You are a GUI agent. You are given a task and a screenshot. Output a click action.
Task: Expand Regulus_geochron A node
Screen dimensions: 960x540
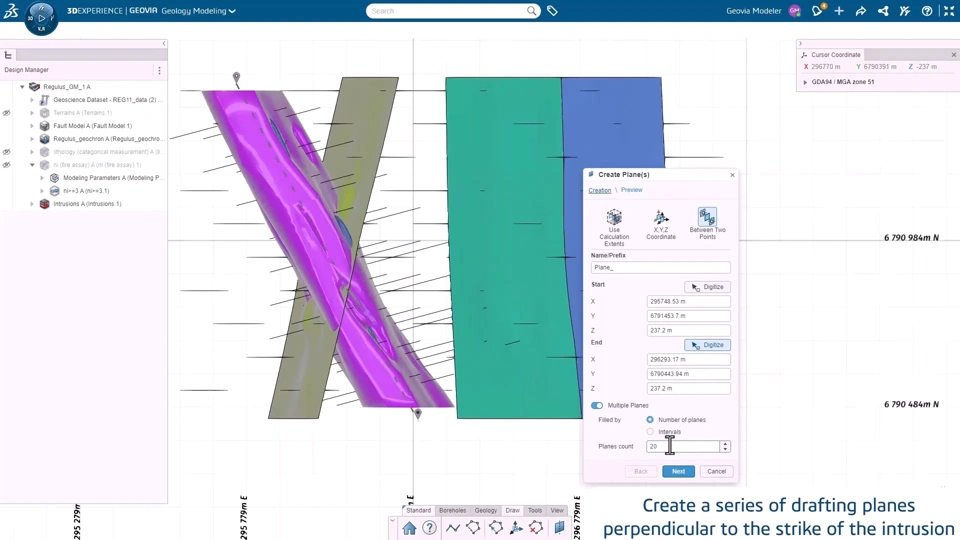click(x=32, y=139)
